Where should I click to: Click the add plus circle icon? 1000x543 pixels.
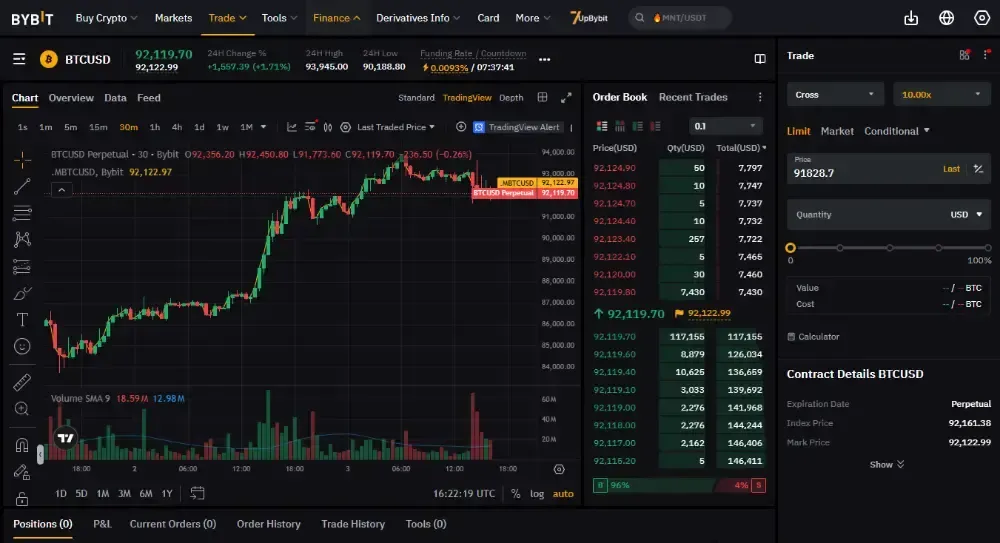[461, 127]
